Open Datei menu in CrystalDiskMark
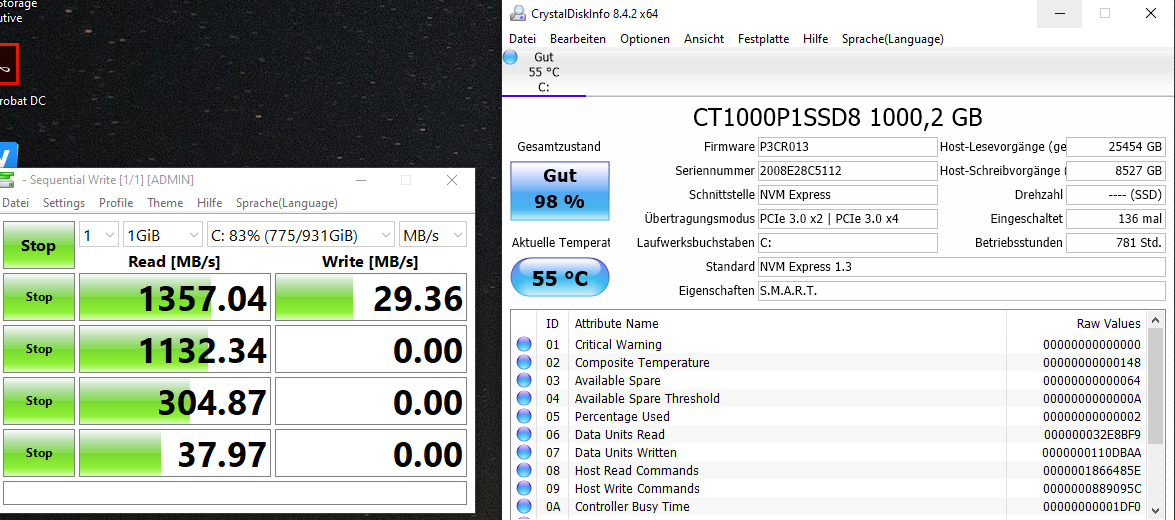The image size is (1175, 520). coord(16,203)
